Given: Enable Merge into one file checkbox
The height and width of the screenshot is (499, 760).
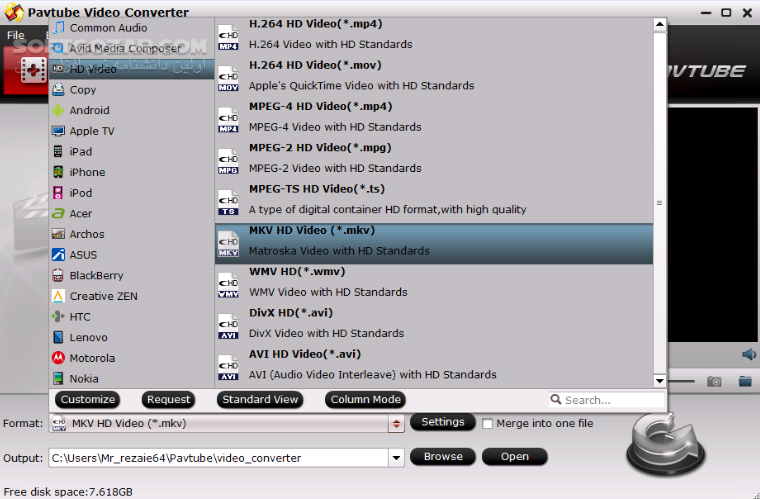Looking at the screenshot, I should (488, 424).
